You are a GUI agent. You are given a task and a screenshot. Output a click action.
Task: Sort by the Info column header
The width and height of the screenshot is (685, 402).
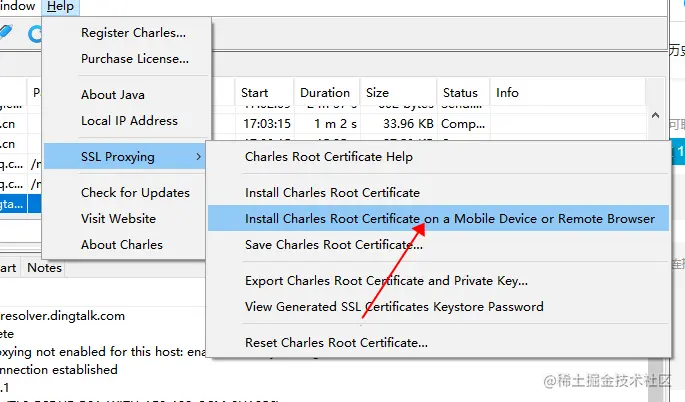(x=567, y=93)
